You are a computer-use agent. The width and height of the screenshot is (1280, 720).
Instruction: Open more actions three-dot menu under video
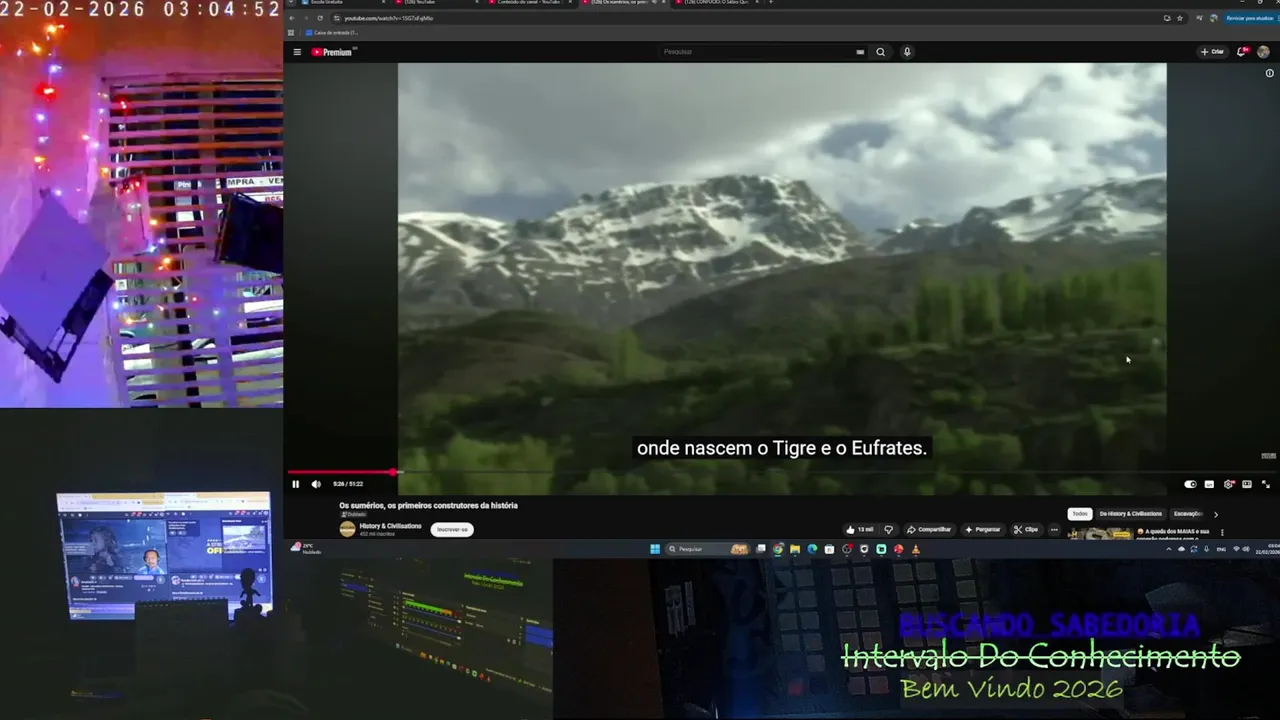pos(1054,530)
